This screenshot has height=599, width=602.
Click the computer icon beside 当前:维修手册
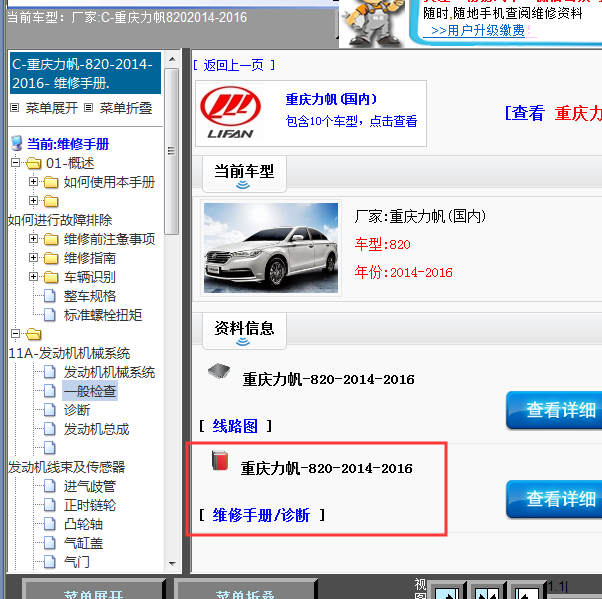pyautogui.click(x=17, y=143)
